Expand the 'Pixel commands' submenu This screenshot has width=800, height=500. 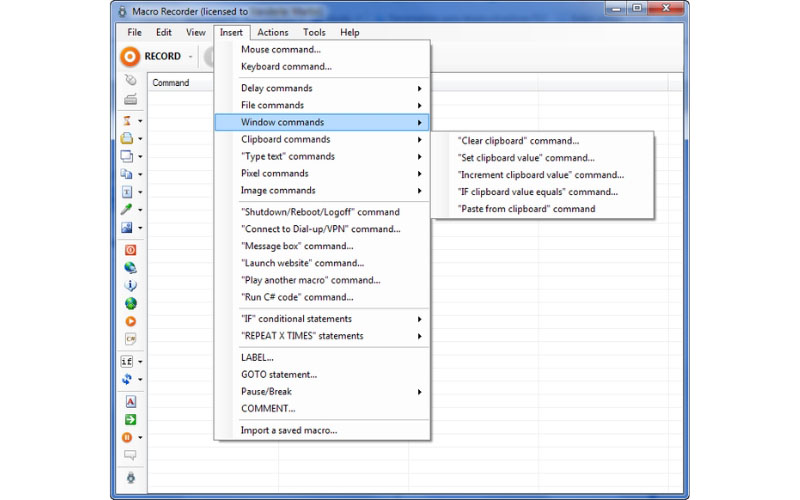[x=322, y=173]
